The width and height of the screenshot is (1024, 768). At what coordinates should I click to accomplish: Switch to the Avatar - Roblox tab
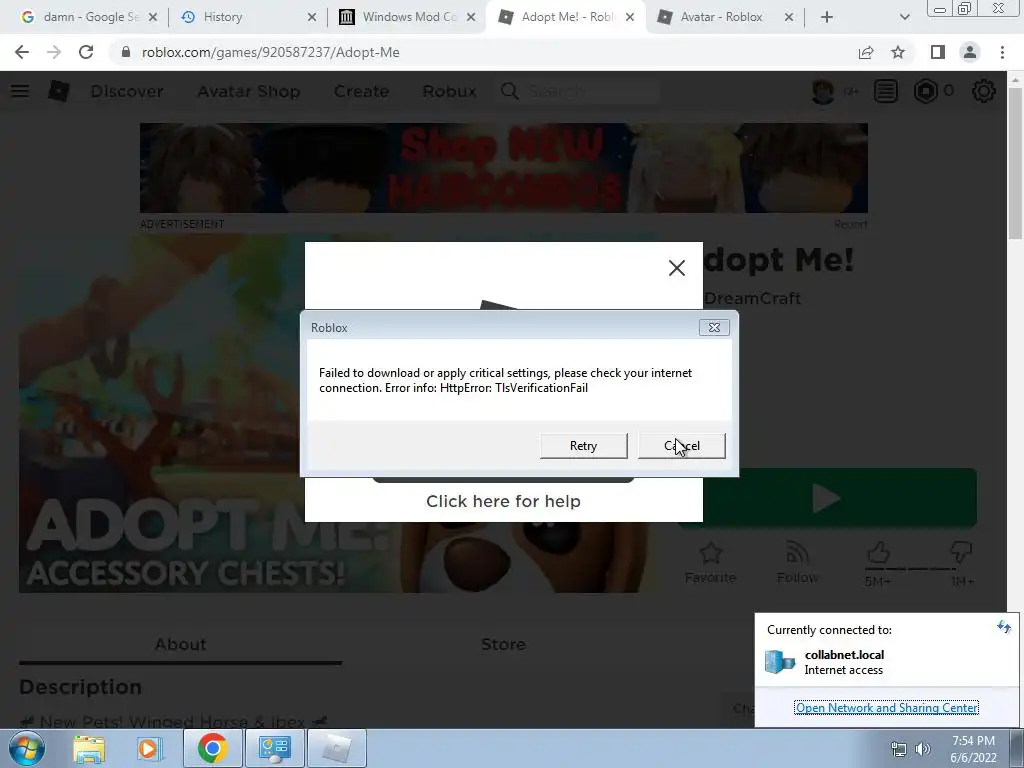[725, 17]
